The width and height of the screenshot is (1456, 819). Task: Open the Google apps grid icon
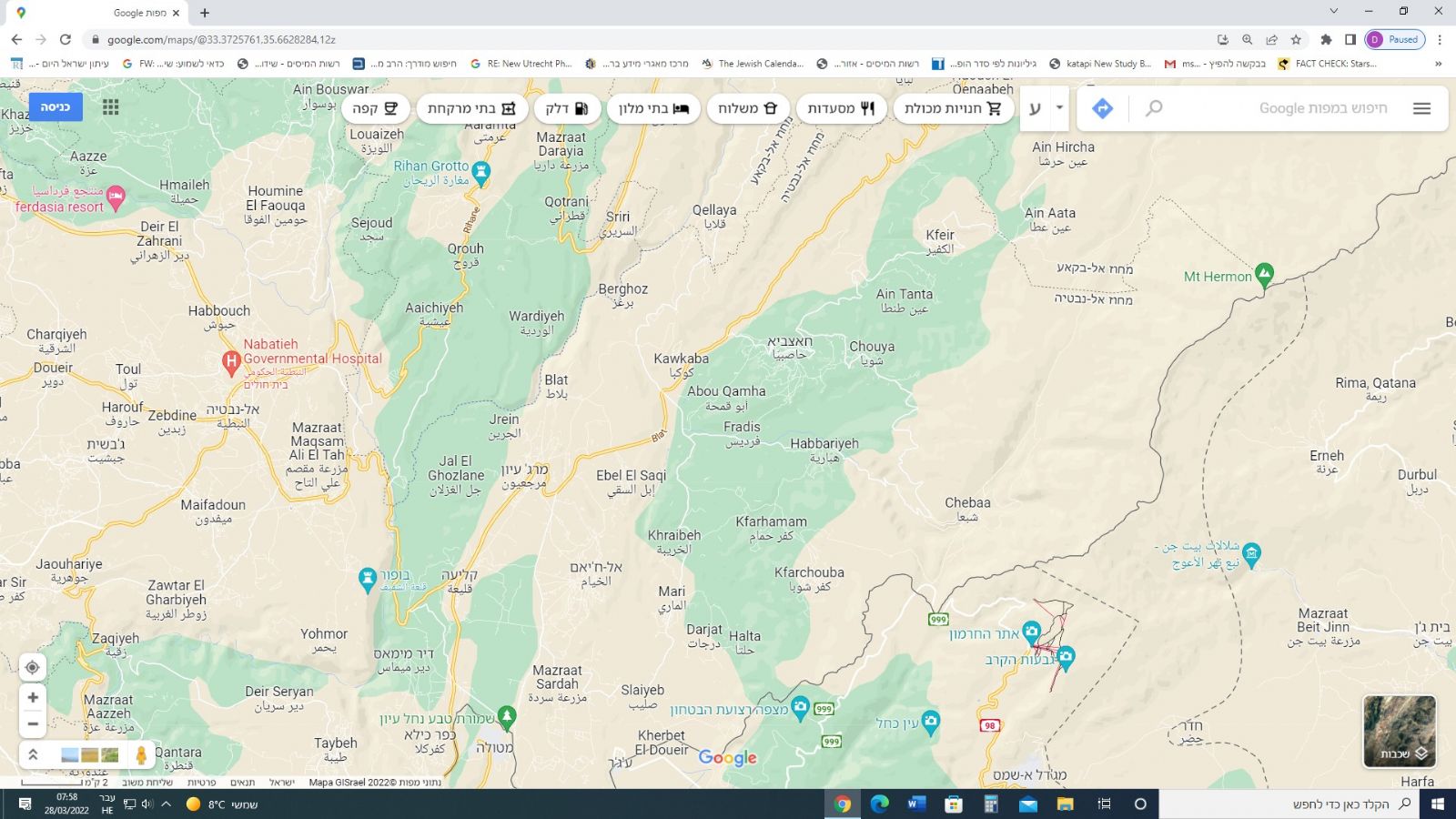(111, 107)
